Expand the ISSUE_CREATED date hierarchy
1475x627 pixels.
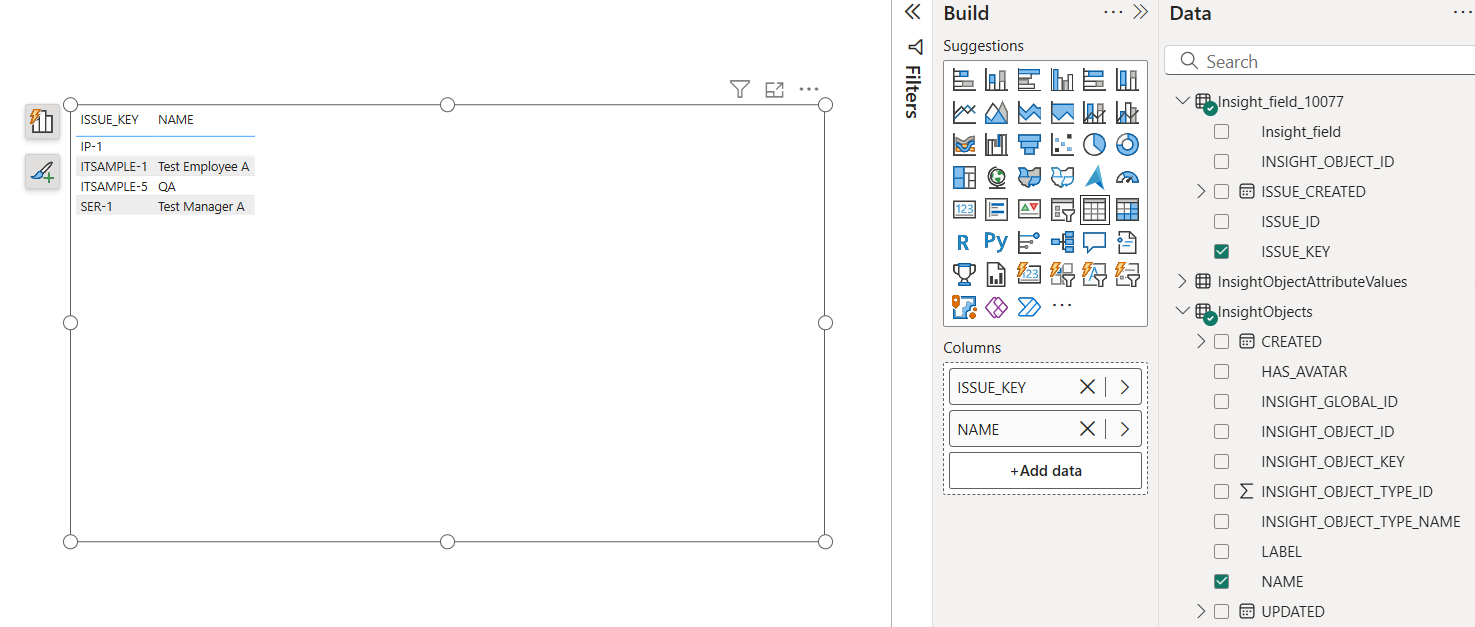click(1201, 192)
